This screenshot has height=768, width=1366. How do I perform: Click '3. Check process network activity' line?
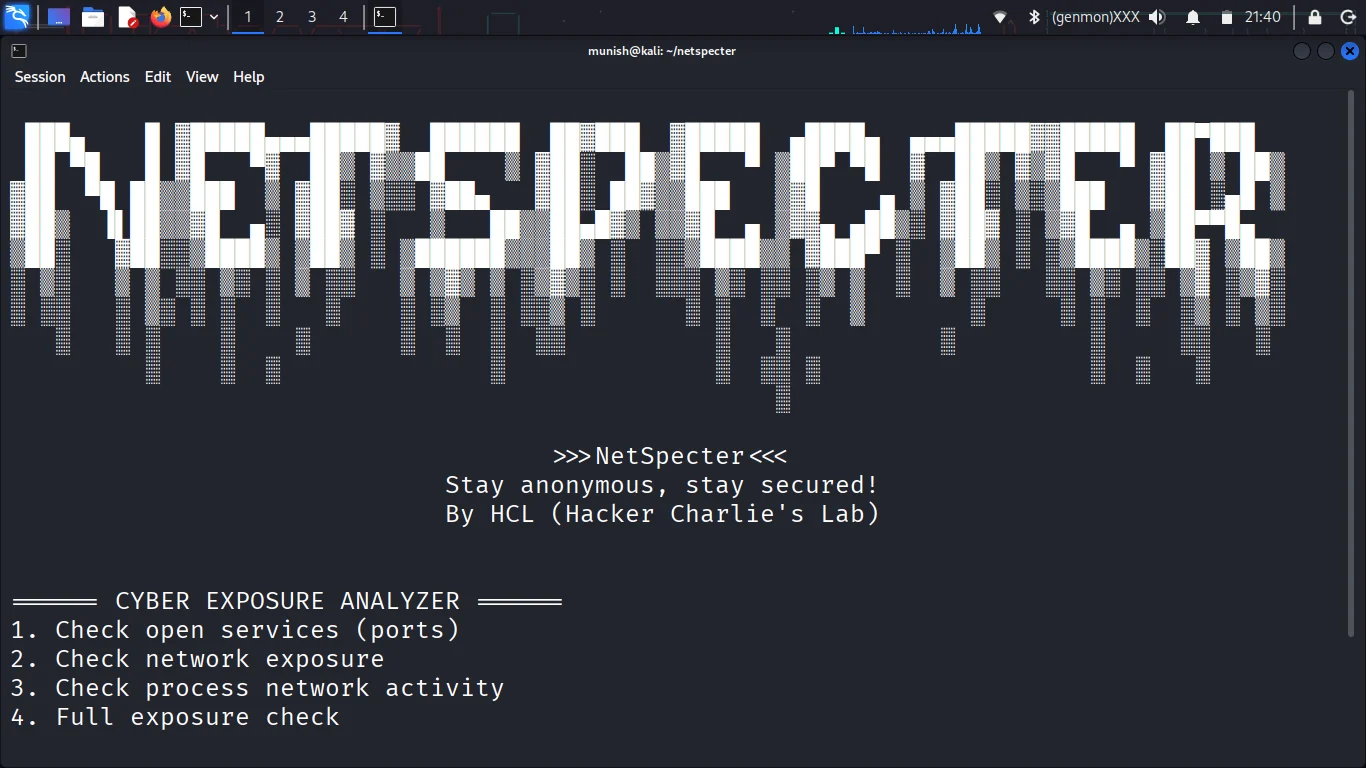257,688
